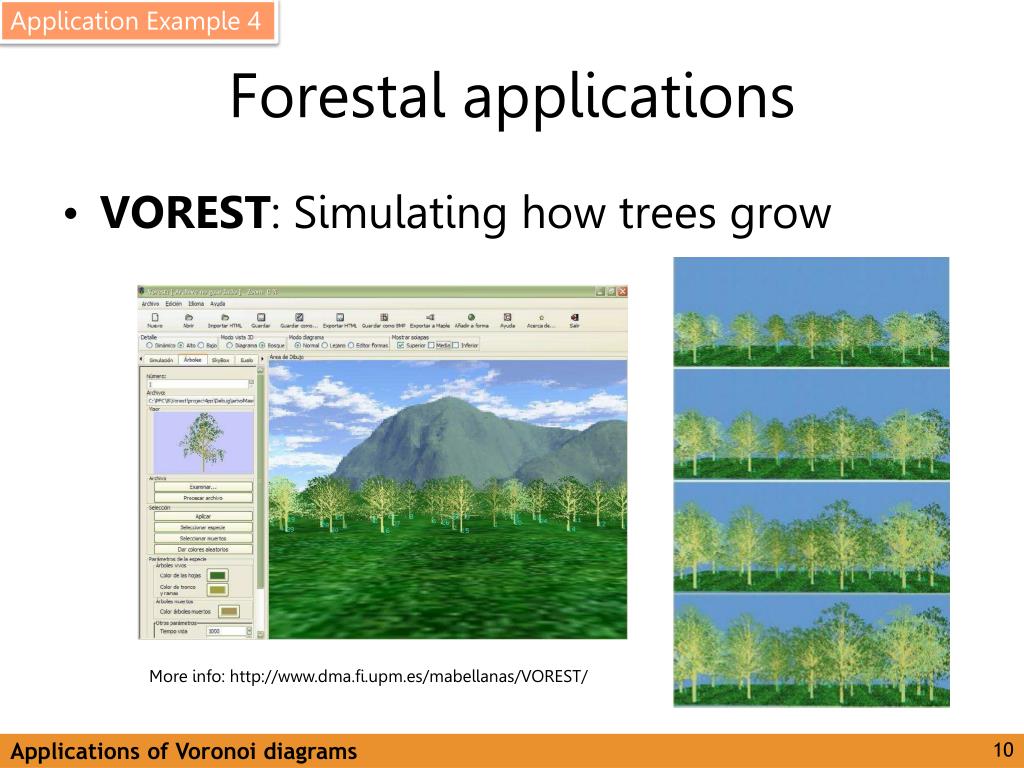The height and width of the screenshot is (768, 1024).
Task: Click the panel scrollbar down arrow
Action: pyautogui.click(x=261, y=634)
